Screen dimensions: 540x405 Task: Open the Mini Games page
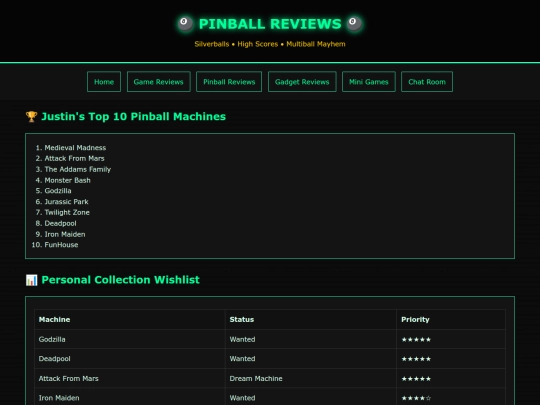pos(368,82)
